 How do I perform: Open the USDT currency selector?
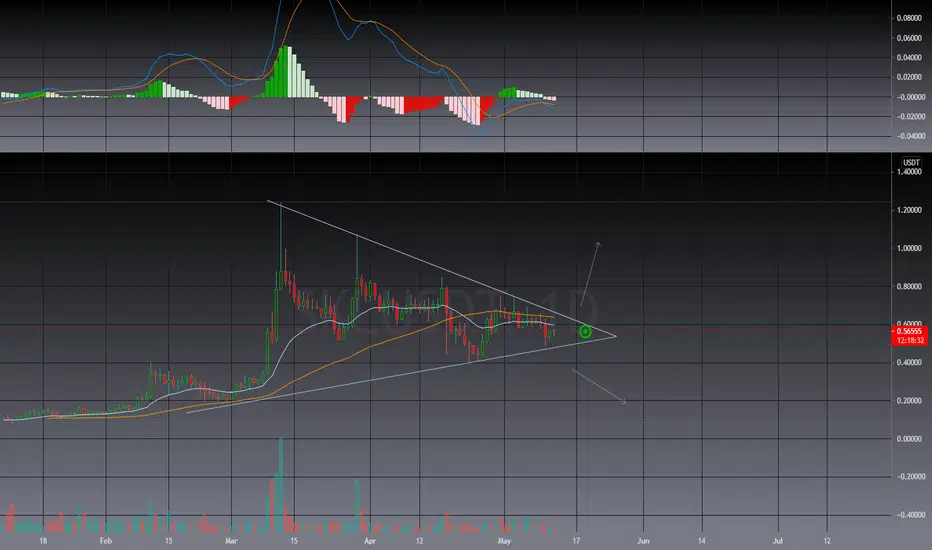click(x=911, y=162)
